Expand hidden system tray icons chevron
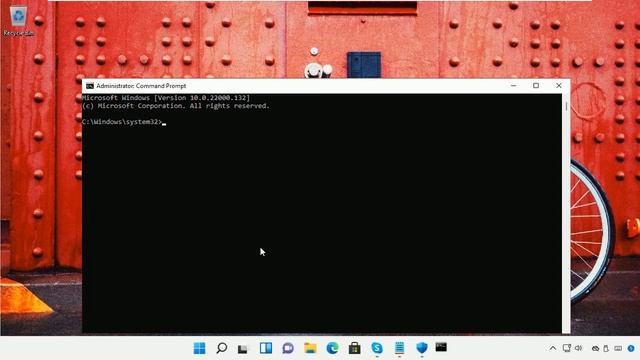 pyautogui.click(x=553, y=348)
